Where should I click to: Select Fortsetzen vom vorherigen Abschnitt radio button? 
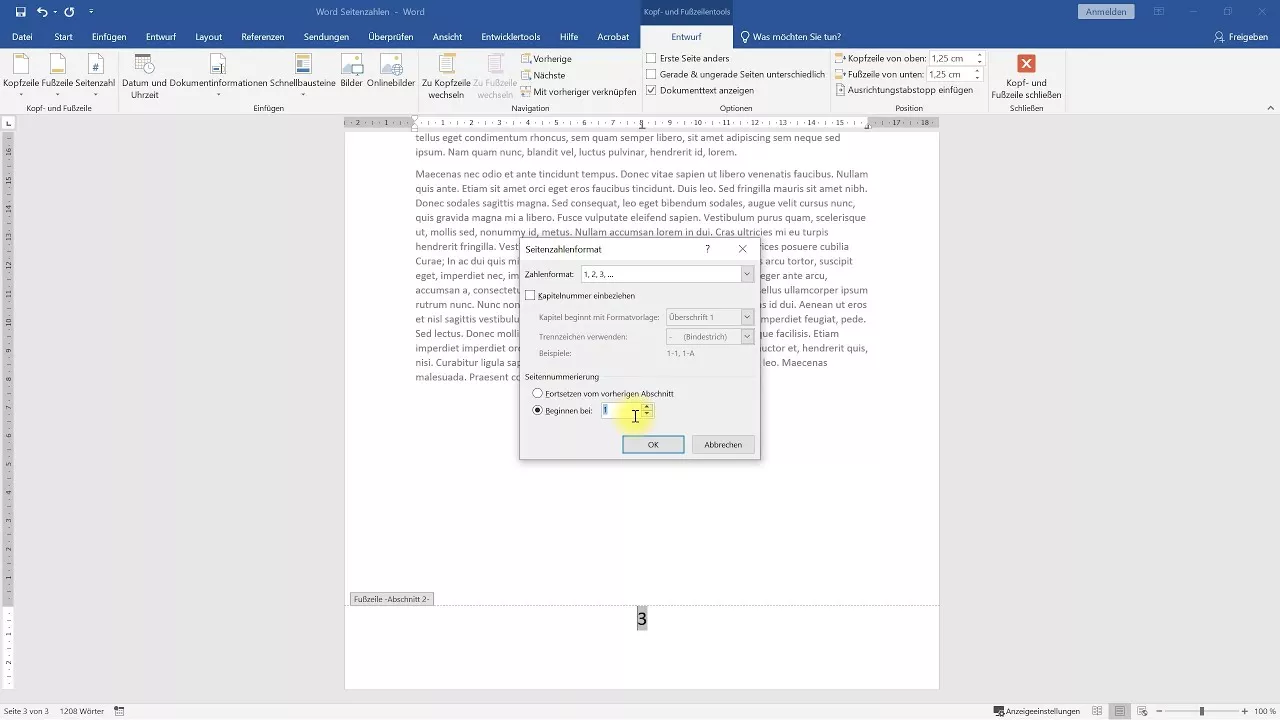point(538,394)
